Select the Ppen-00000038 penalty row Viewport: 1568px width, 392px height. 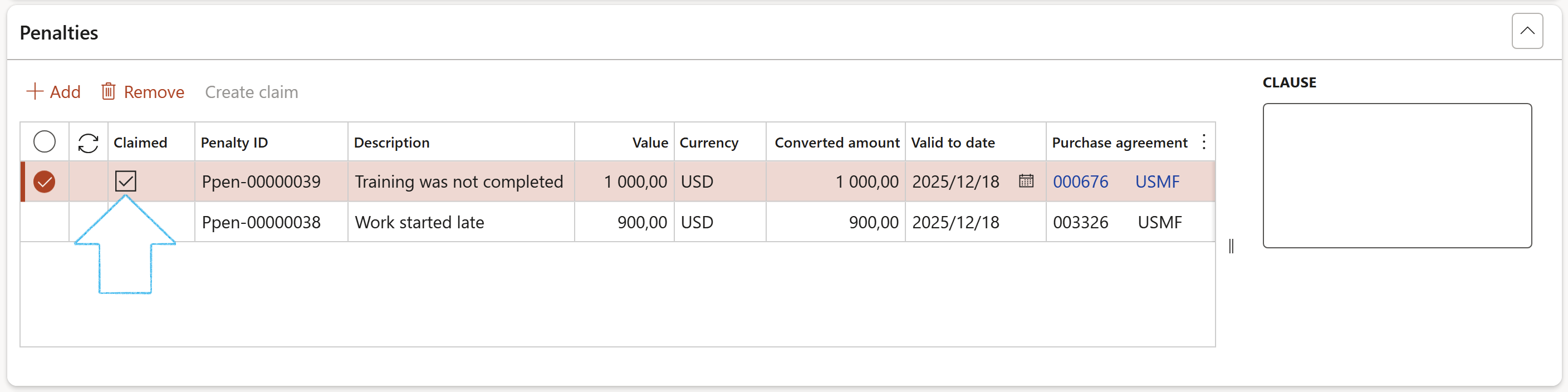tap(261, 223)
